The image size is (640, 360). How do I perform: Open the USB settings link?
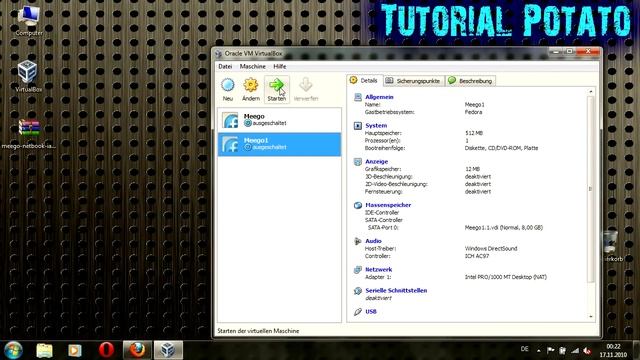pyautogui.click(x=371, y=311)
